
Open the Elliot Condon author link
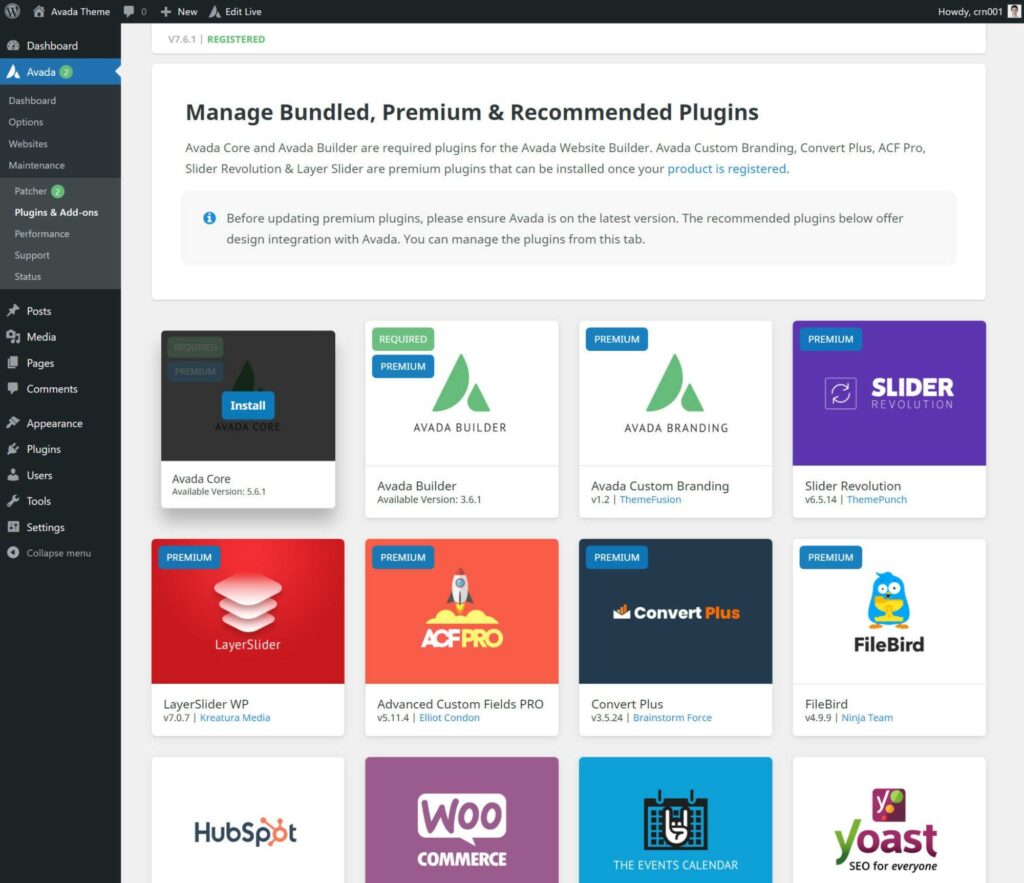(x=449, y=718)
